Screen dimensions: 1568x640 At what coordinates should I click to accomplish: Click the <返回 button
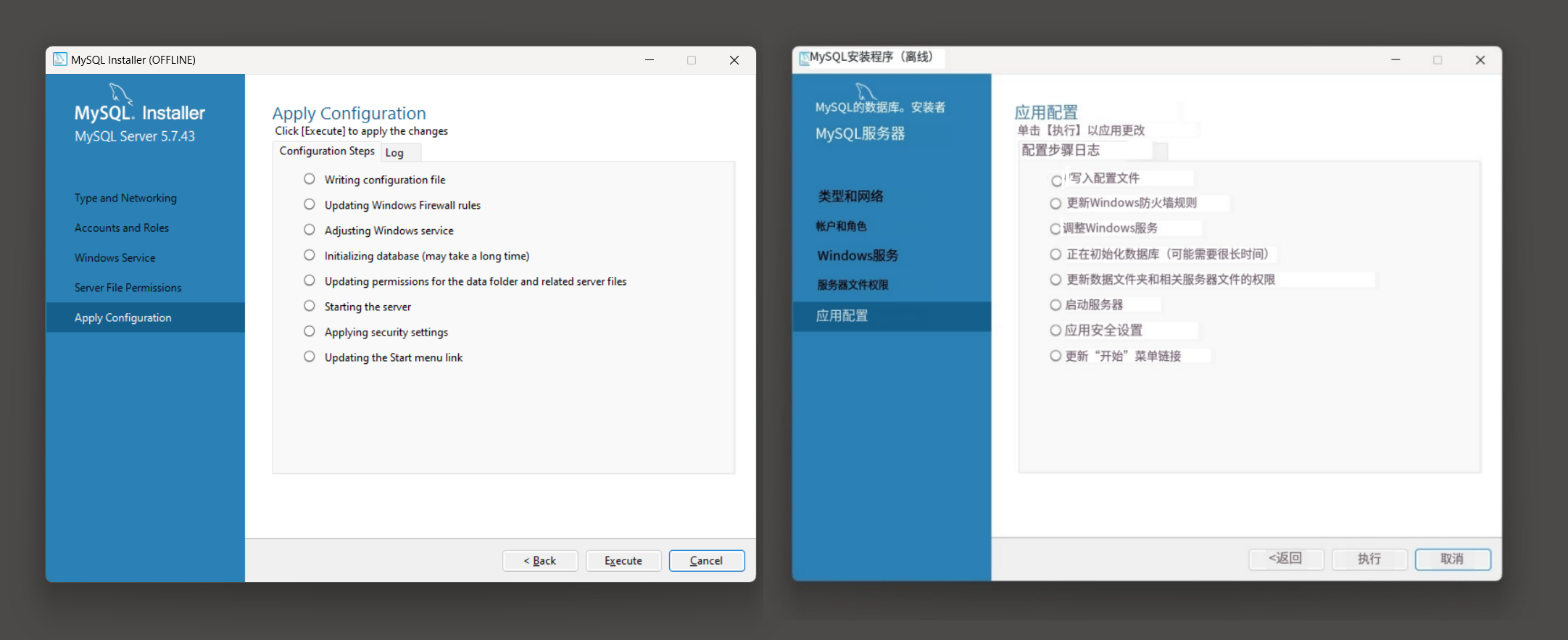click(x=1286, y=559)
